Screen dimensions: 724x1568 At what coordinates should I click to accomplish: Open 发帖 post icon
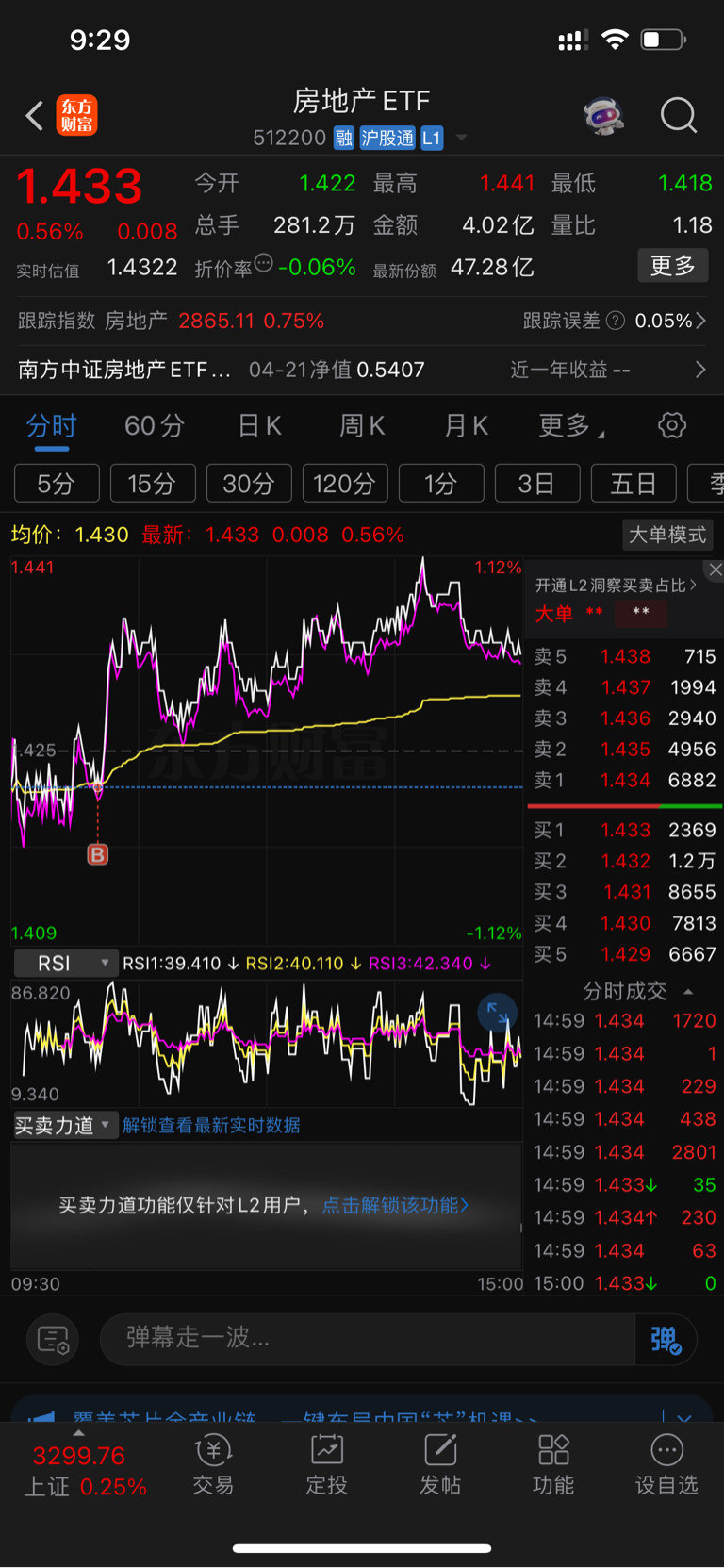tap(440, 1464)
